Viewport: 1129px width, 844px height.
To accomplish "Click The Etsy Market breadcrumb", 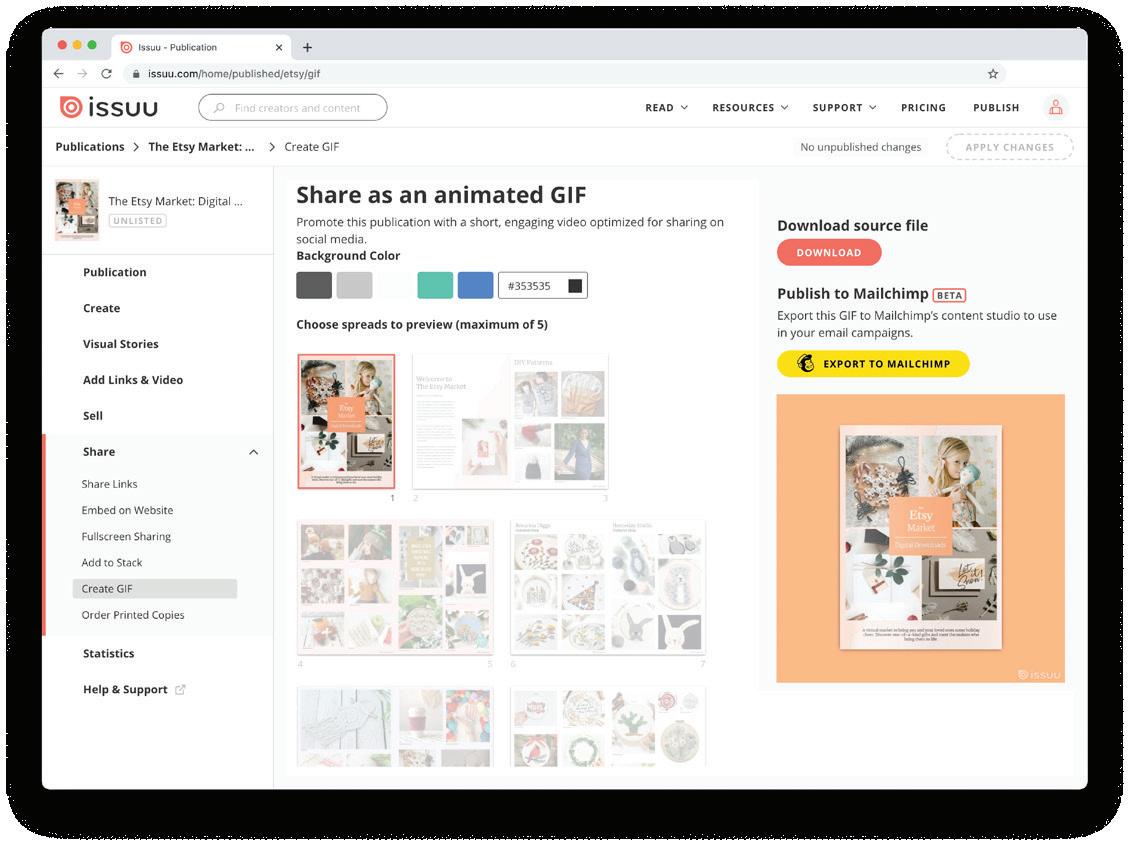I will [x=202, y=147].
